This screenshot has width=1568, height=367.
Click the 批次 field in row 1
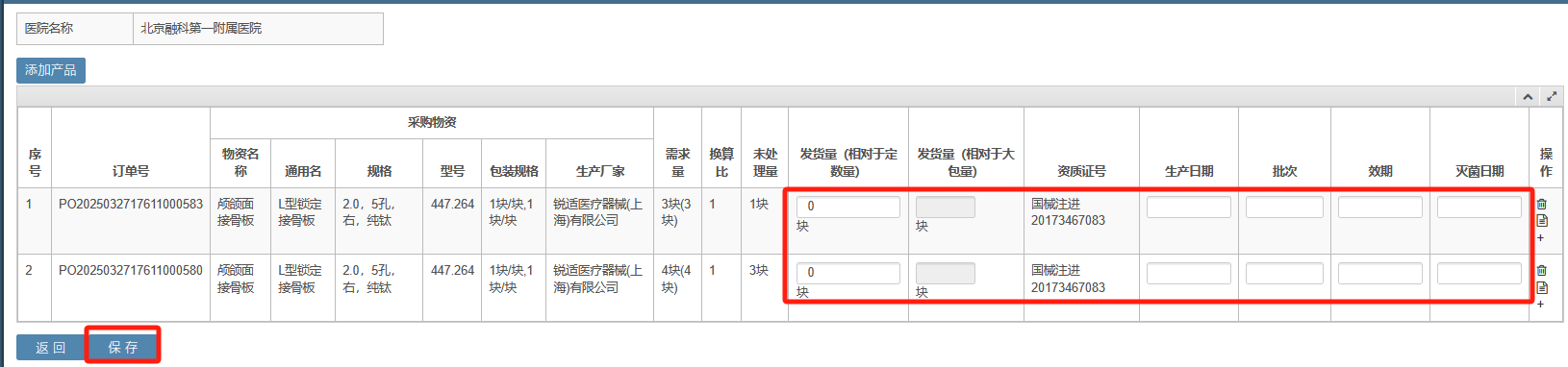tap(1284, 207)
